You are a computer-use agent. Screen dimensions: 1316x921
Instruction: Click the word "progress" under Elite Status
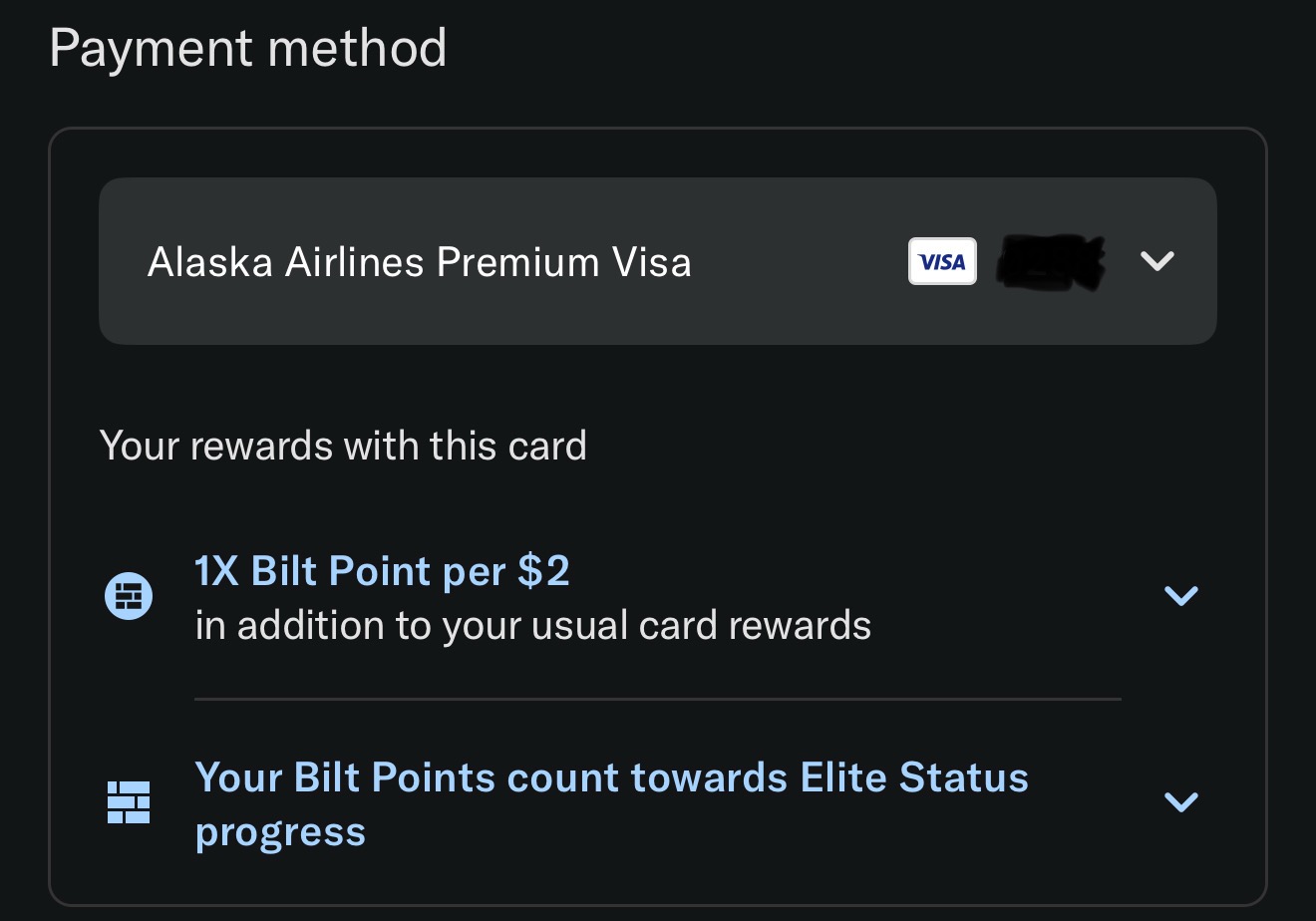click(280, 832)
